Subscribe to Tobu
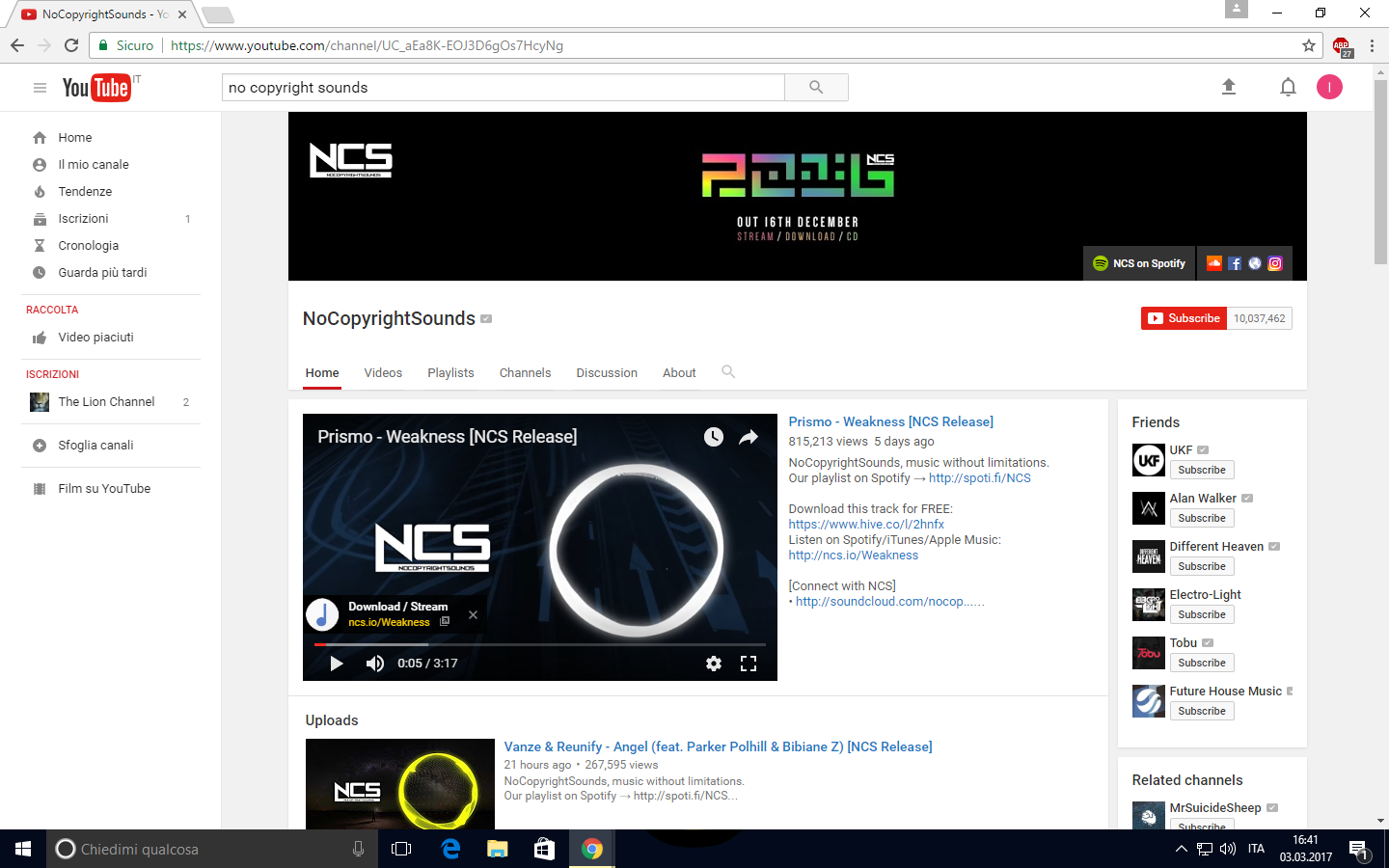The height and width of the screenshot is (868, 1389). pos(1202,663)
